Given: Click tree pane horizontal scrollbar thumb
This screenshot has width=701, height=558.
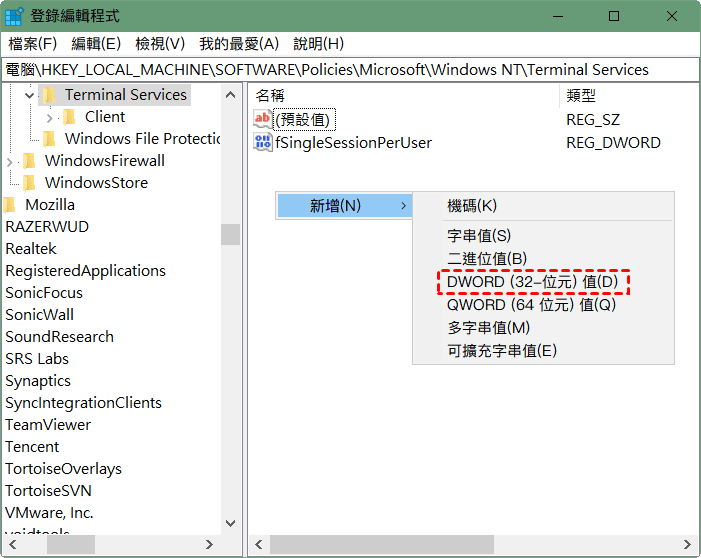Looking at the screenshot, I should click(71, 545).
